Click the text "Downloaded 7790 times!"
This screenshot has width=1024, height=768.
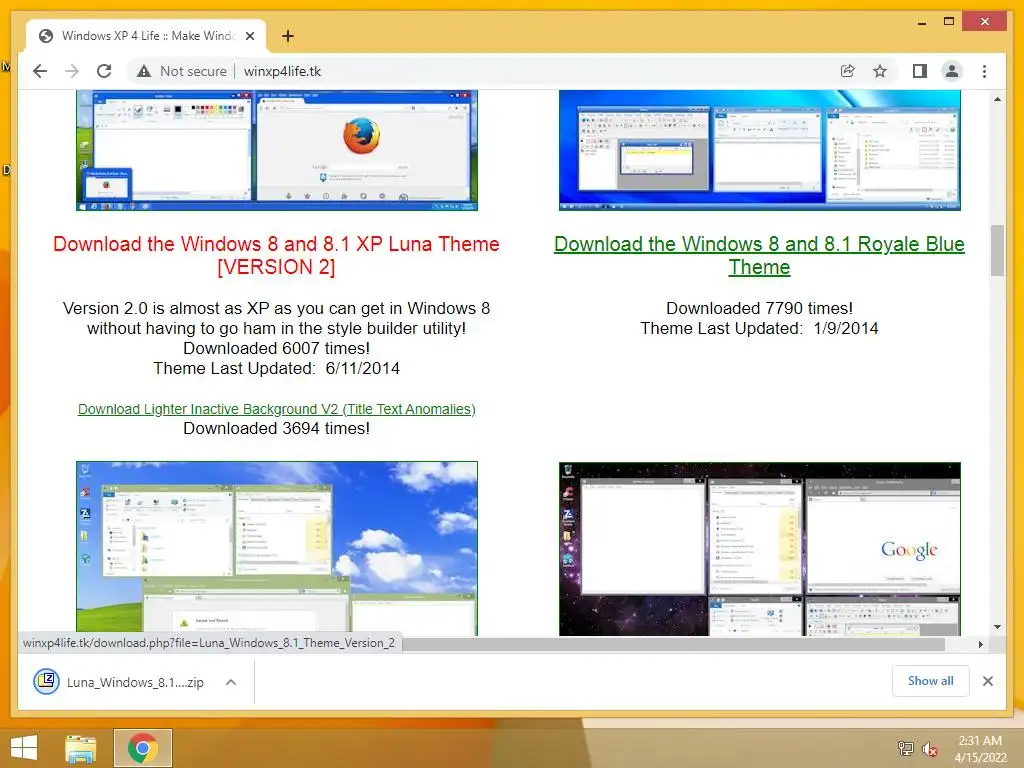pos(759,308)
